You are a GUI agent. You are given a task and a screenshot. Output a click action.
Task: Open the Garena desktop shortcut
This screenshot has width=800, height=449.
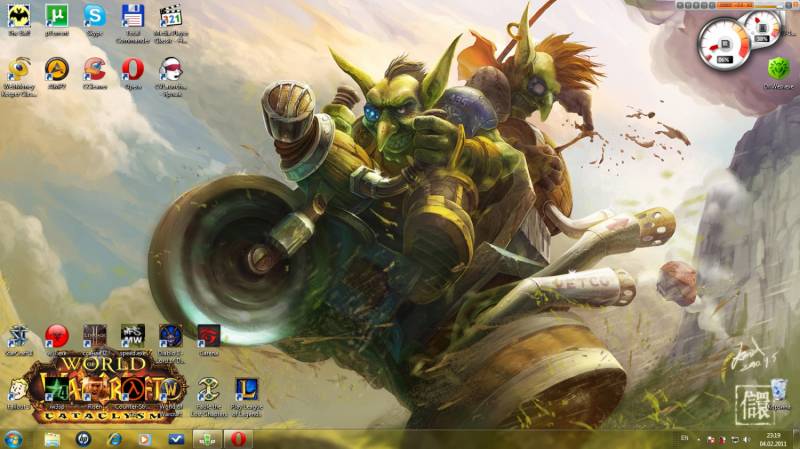point(209,339)
